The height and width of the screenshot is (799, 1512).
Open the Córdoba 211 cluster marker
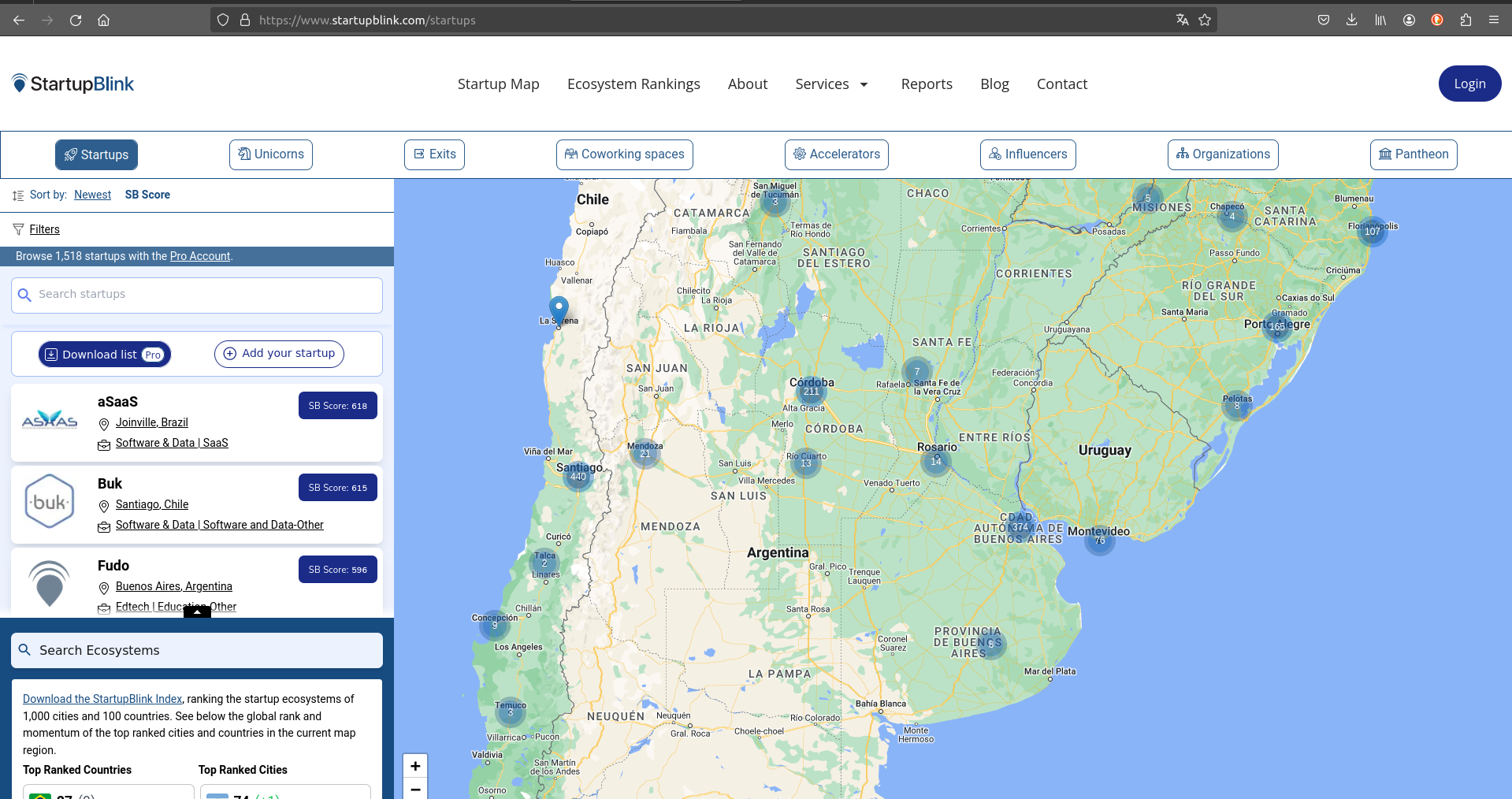[811, 391]
